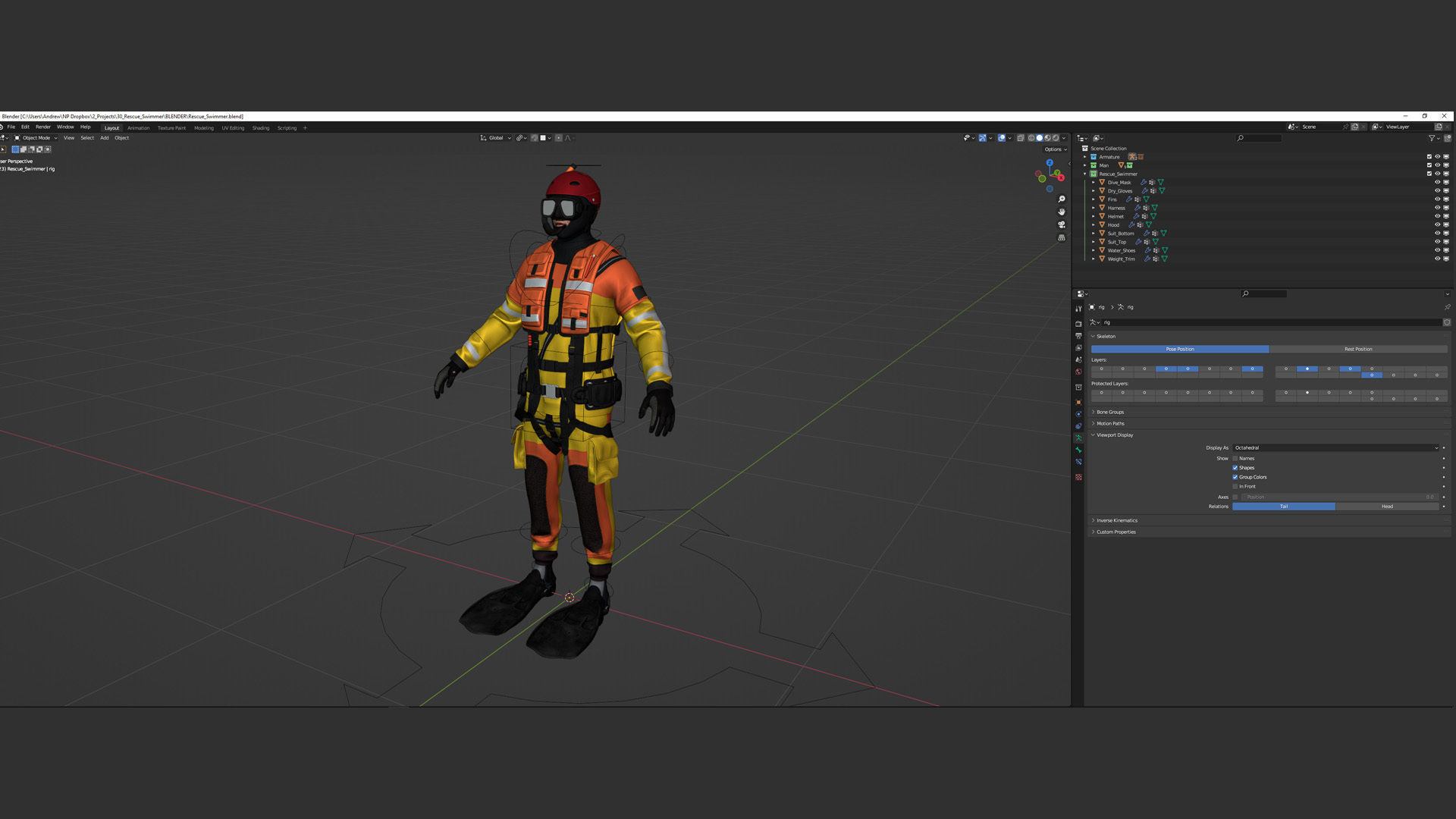Collapse the Rescue_Swimmer collection tree
The height and width of the screenshot is (819, 1456).
(1085, 174)
